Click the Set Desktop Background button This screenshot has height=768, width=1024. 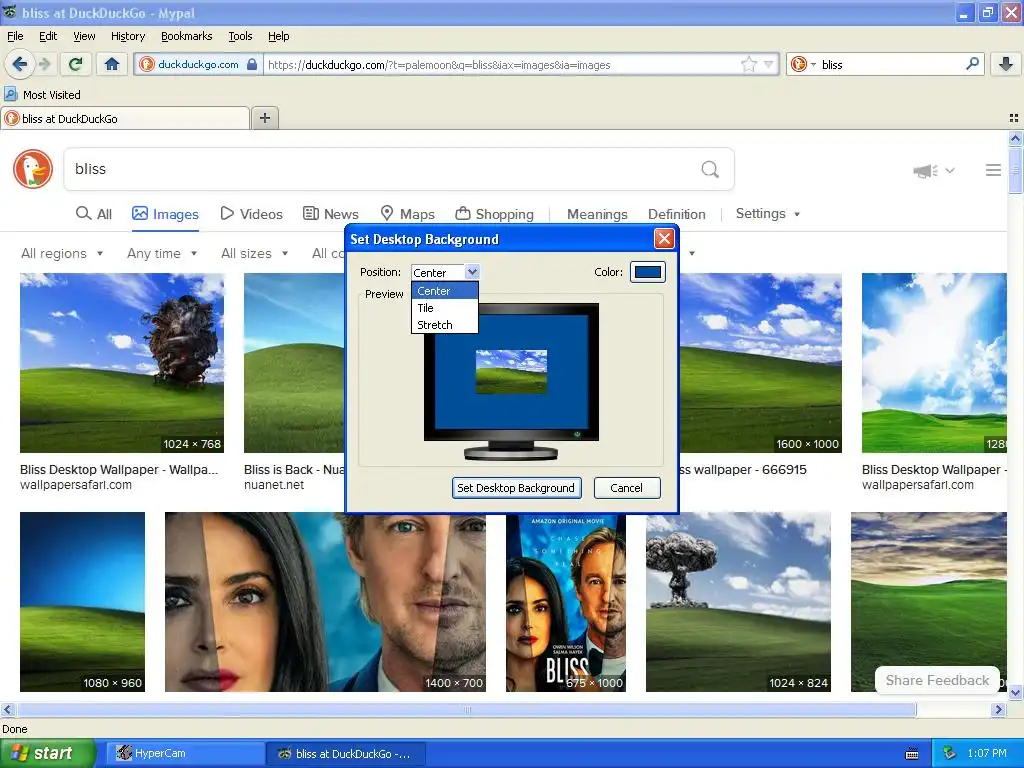(516, 488)
